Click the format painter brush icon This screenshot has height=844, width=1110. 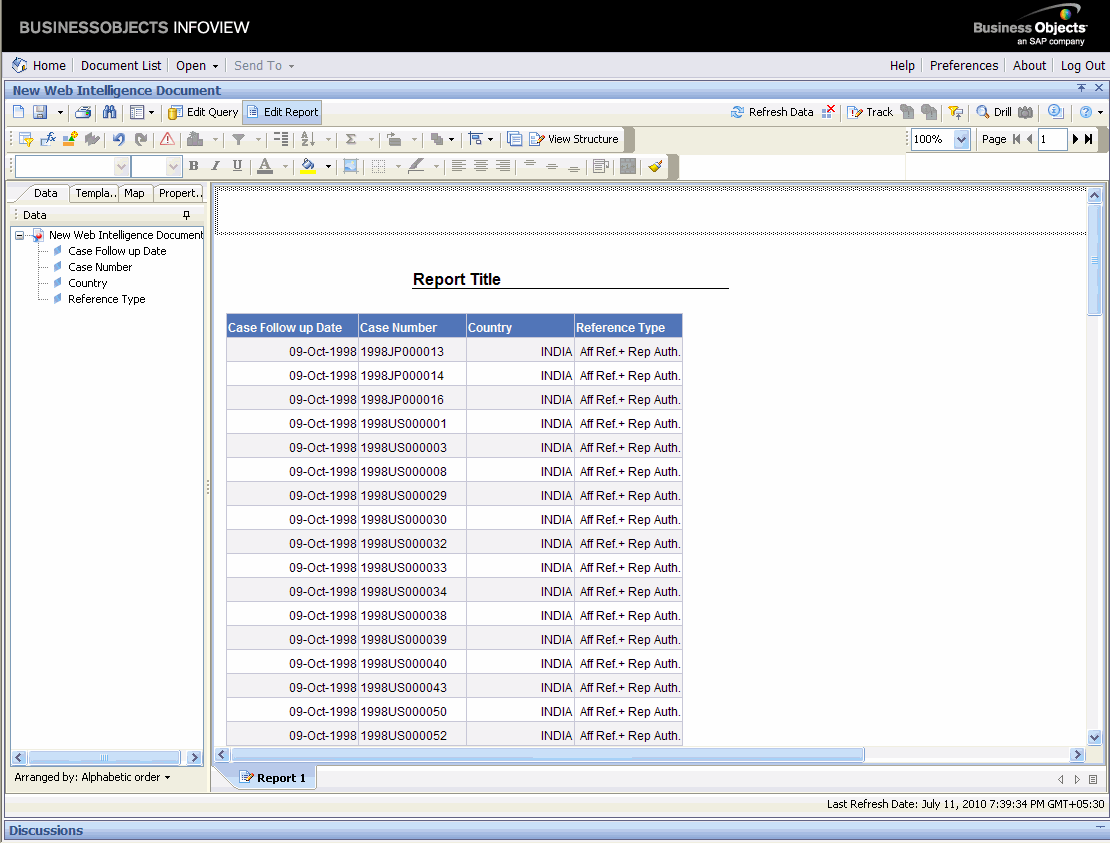click(656, 166)
